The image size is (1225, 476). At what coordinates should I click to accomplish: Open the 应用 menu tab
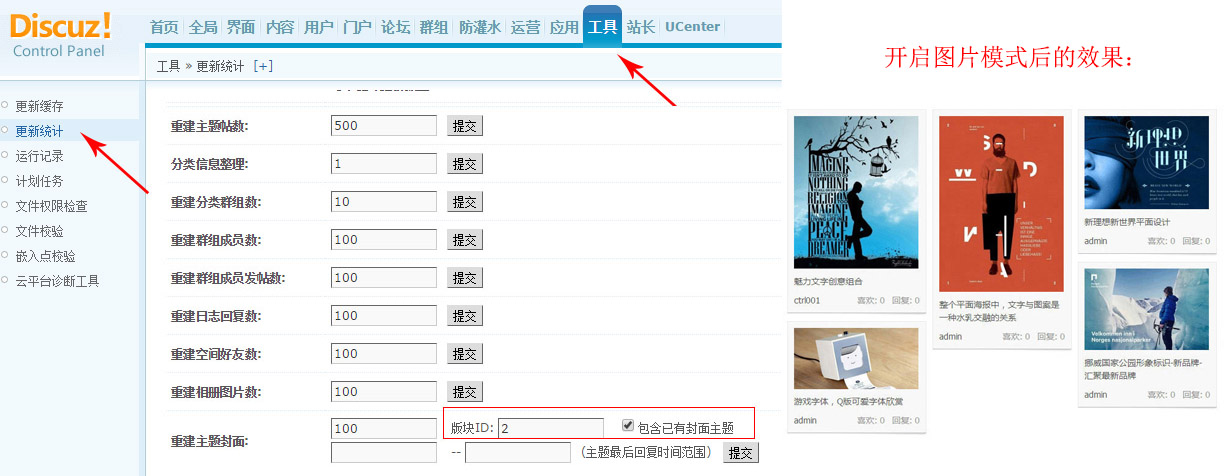pyautogui.click(x=564, y=27)
